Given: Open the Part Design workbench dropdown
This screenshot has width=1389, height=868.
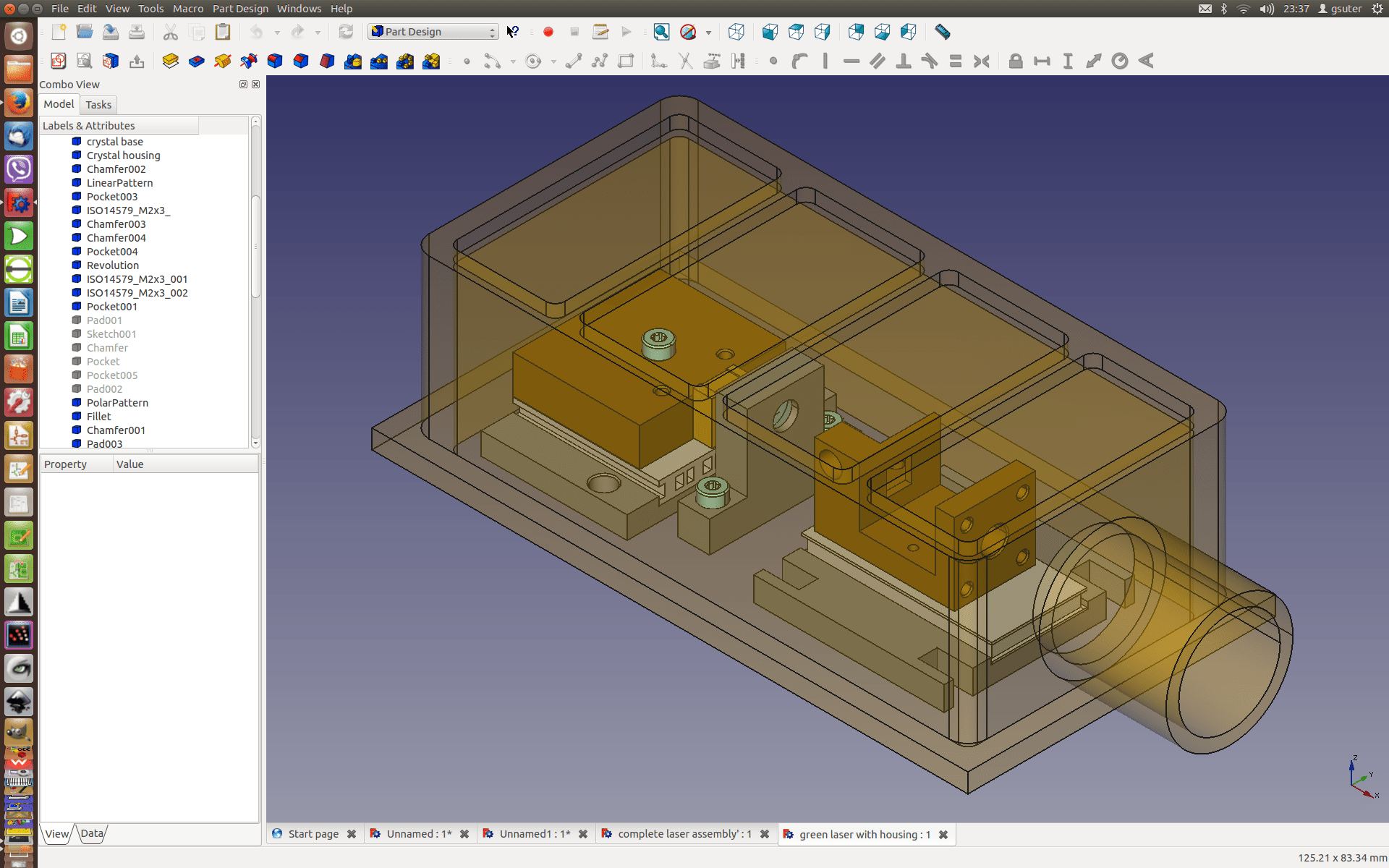Looking at the screenshot, I should (433, 32).
